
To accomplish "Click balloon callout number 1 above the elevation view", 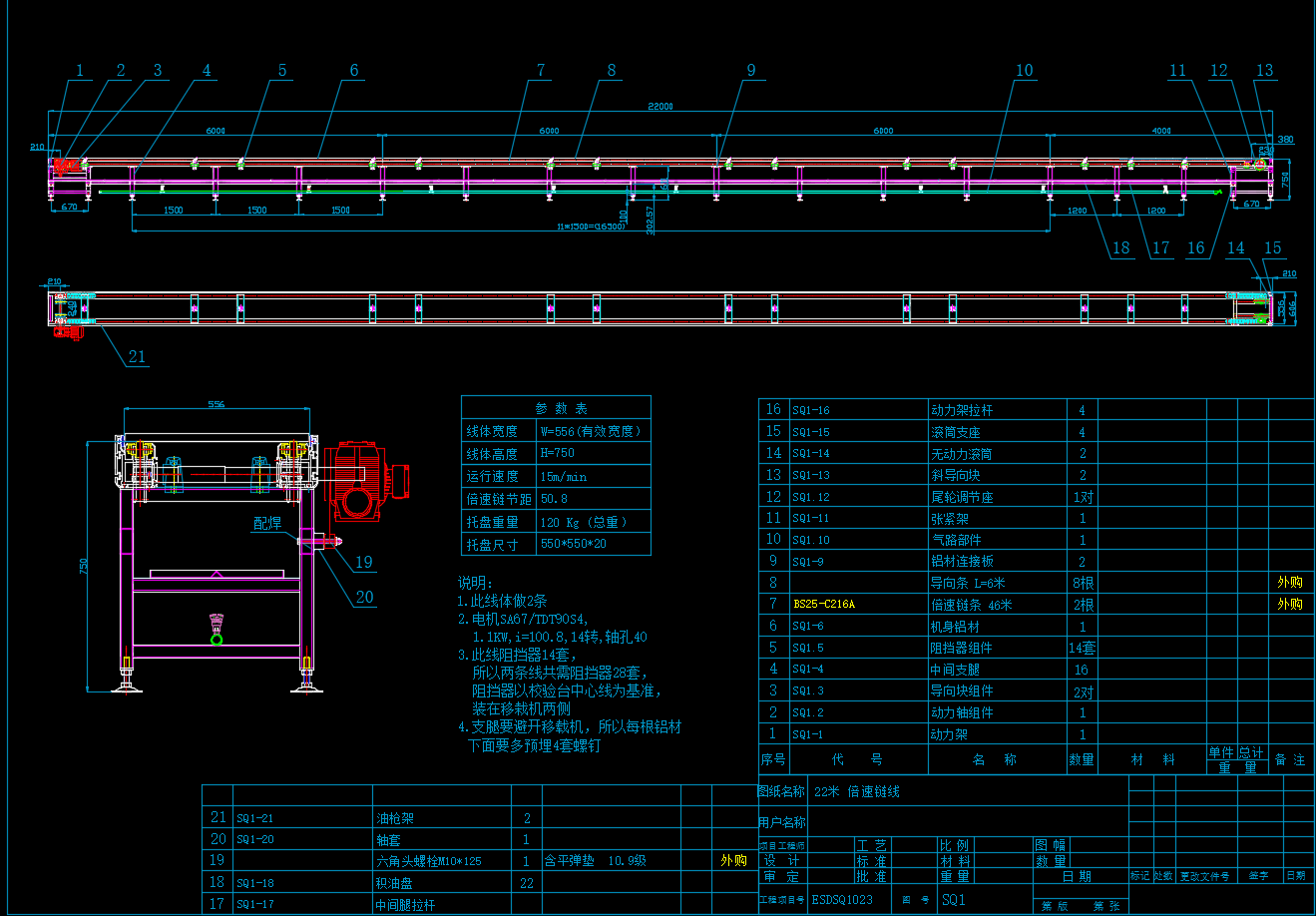I will 79,71.
